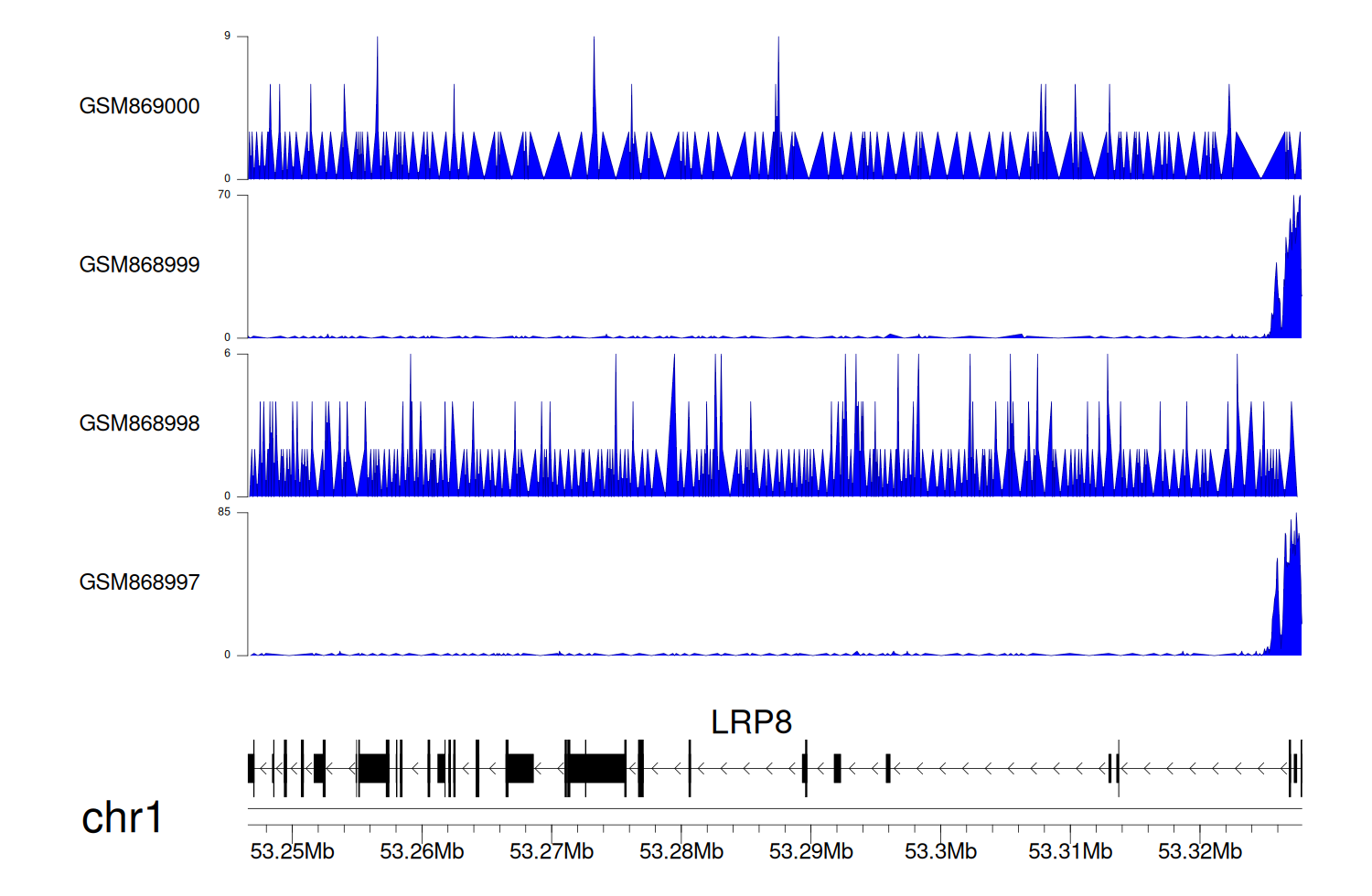1372x896 pixels.
Task: Click the 53.25Mb axis tick label
Action: tap(292, 851)
